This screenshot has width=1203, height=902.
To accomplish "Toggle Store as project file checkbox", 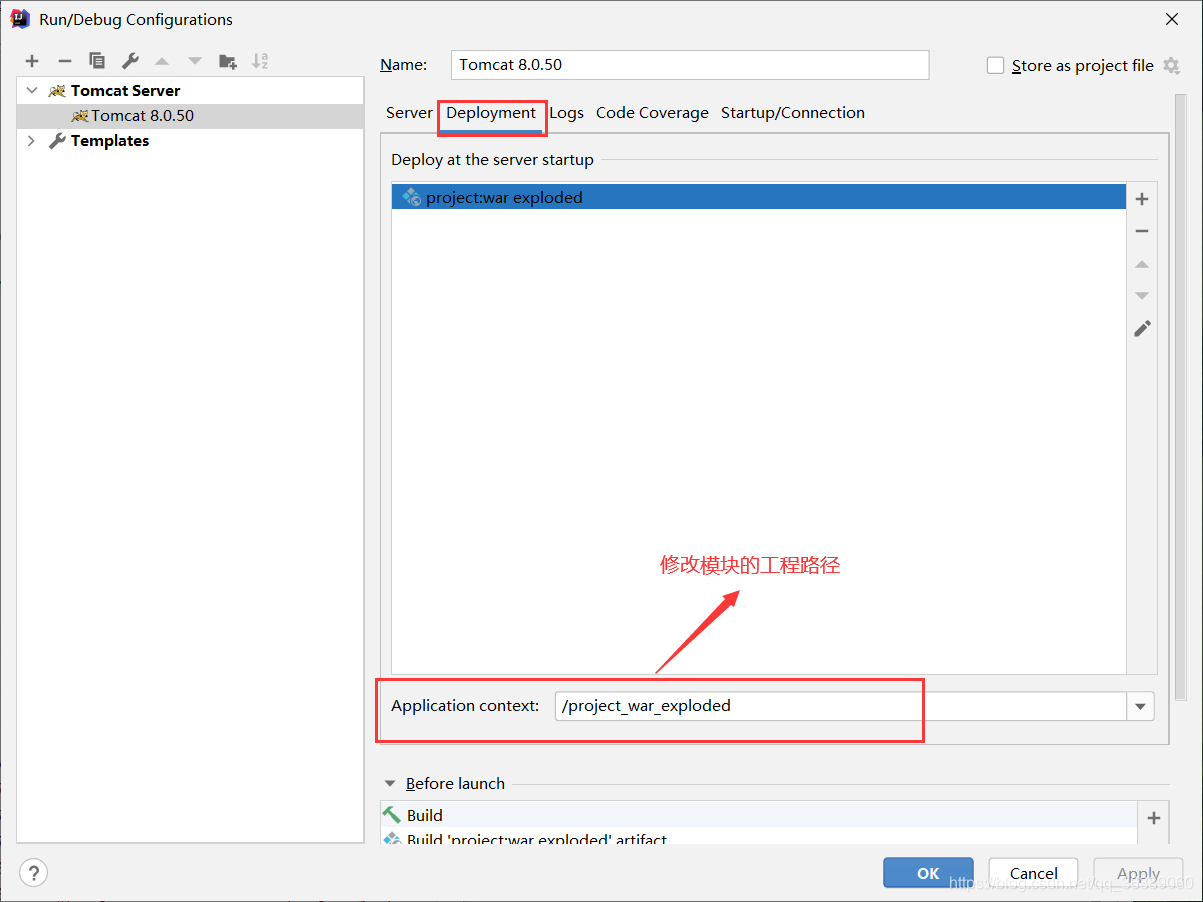I will tap(995, 65).
